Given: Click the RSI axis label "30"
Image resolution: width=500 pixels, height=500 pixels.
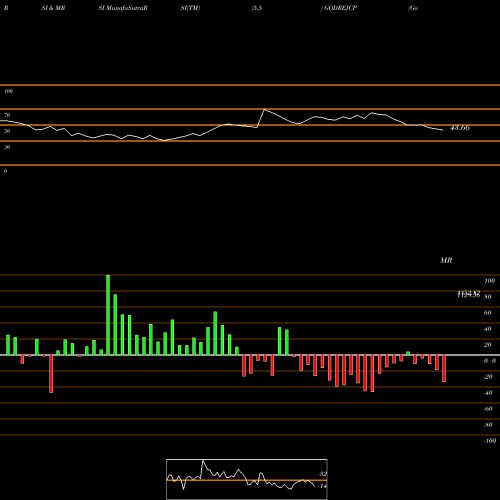Looking at the screenshot, I should (7, 147).
